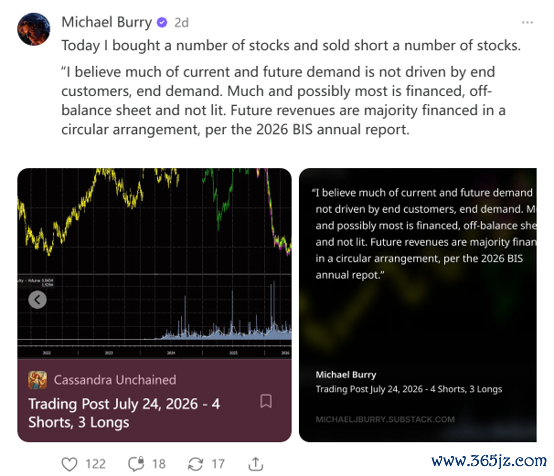Open the quote card image
The image size is (554, 476).
click(x=418, y=305)
